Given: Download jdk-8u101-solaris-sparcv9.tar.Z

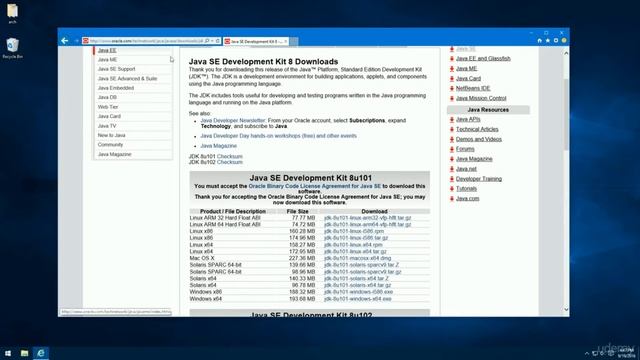Looking at the screenshot, I should [x=361, y=265].
